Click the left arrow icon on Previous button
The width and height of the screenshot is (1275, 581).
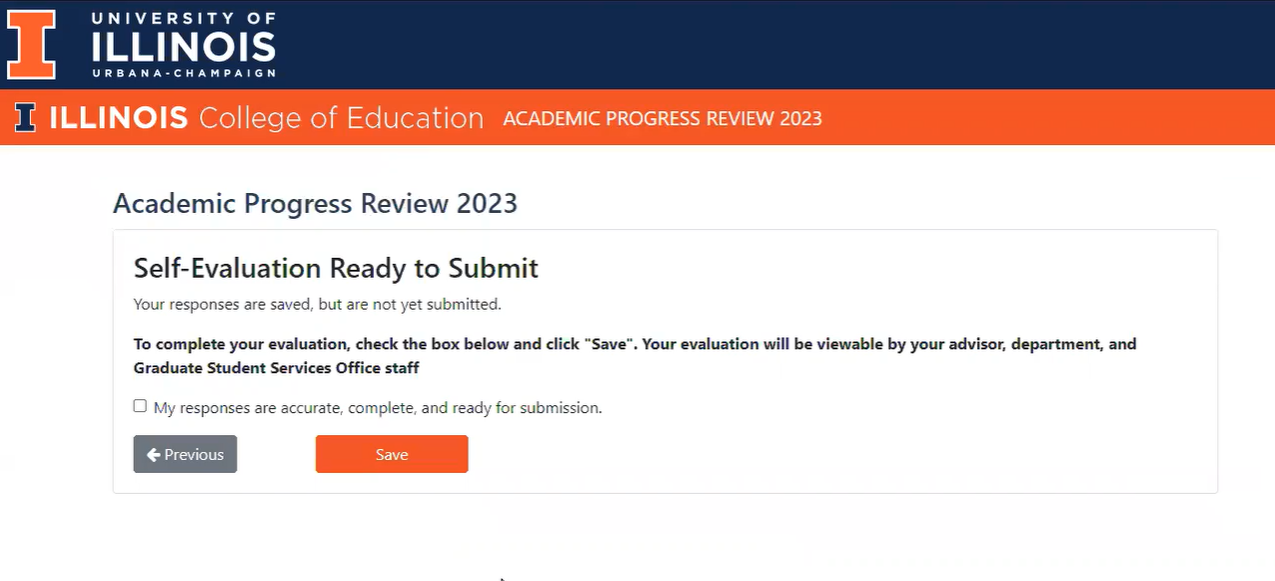[153, 454]
